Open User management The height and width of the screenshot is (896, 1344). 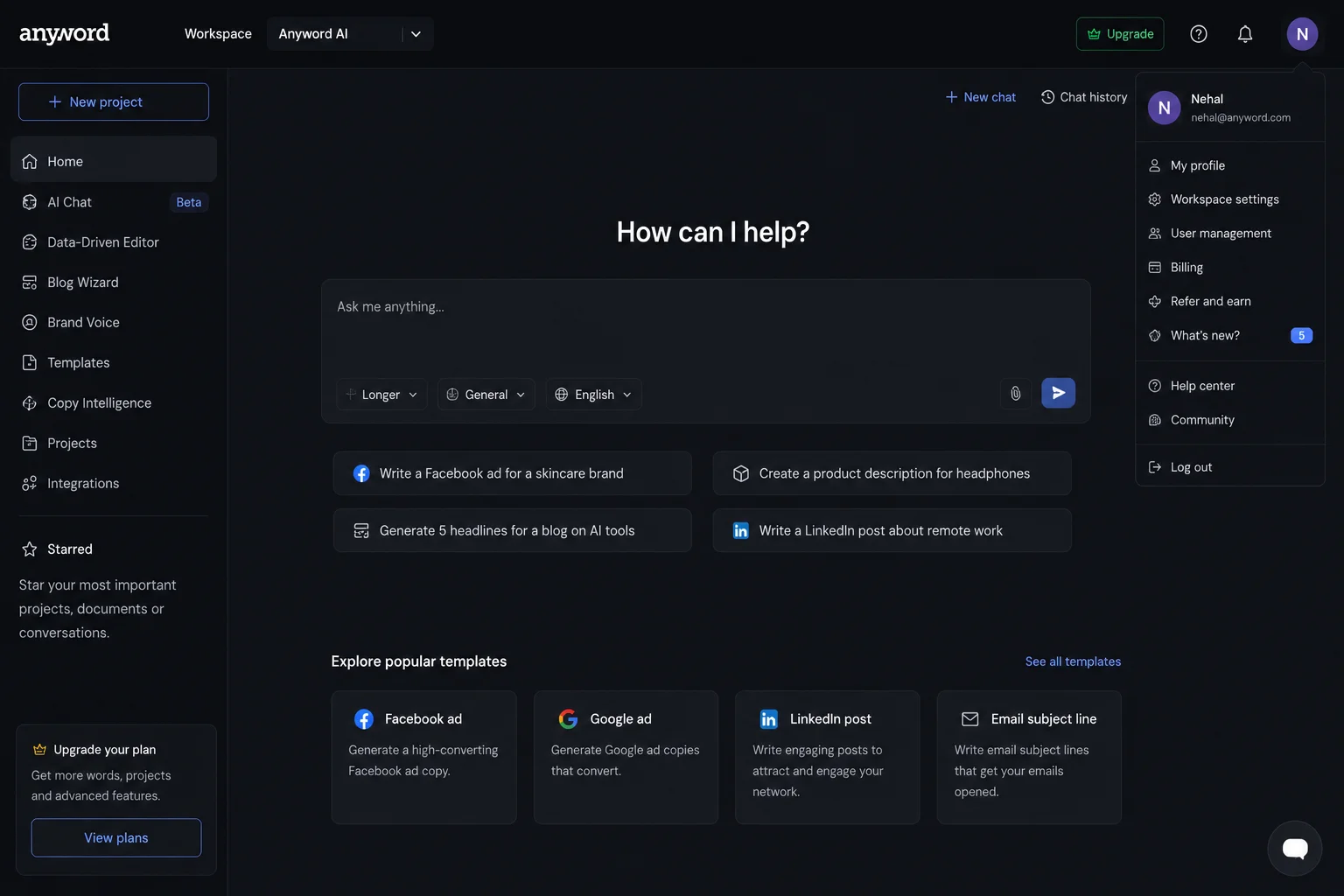pyautogui.click(x=1230, y=234)
